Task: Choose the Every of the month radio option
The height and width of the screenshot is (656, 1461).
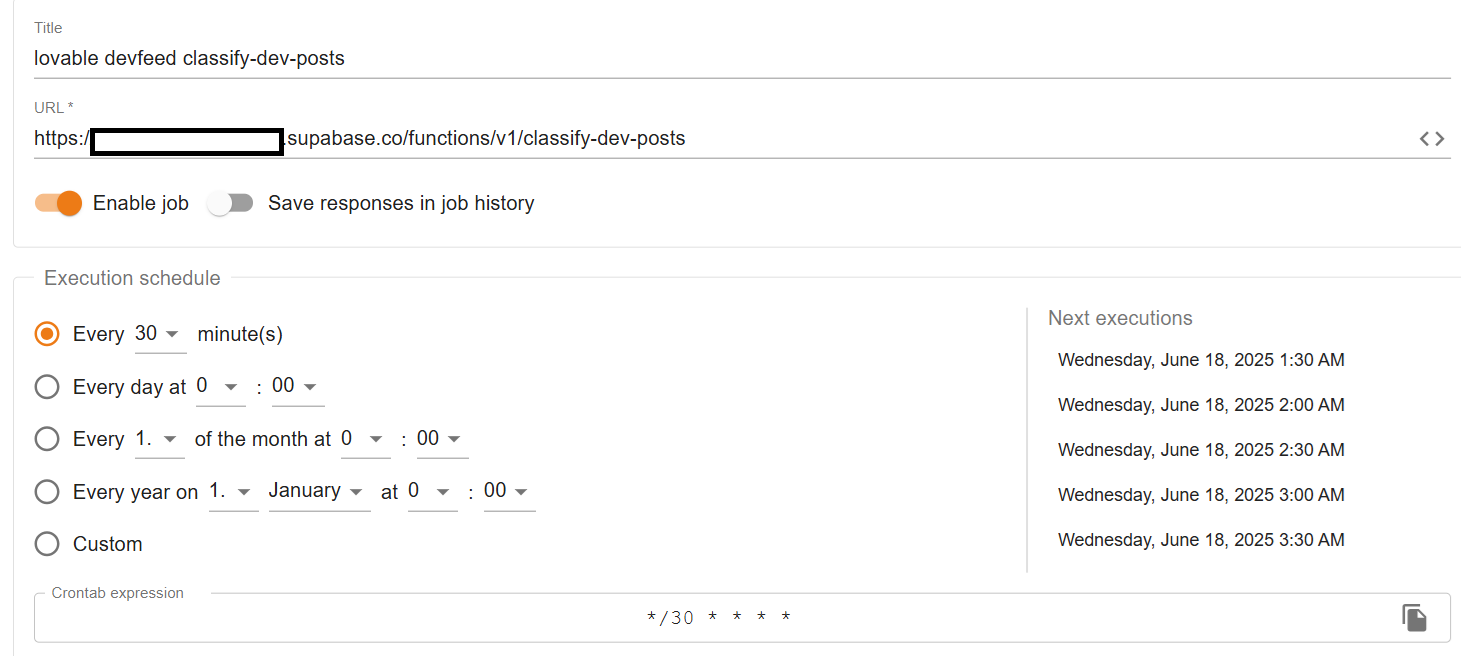Action: 47,439
